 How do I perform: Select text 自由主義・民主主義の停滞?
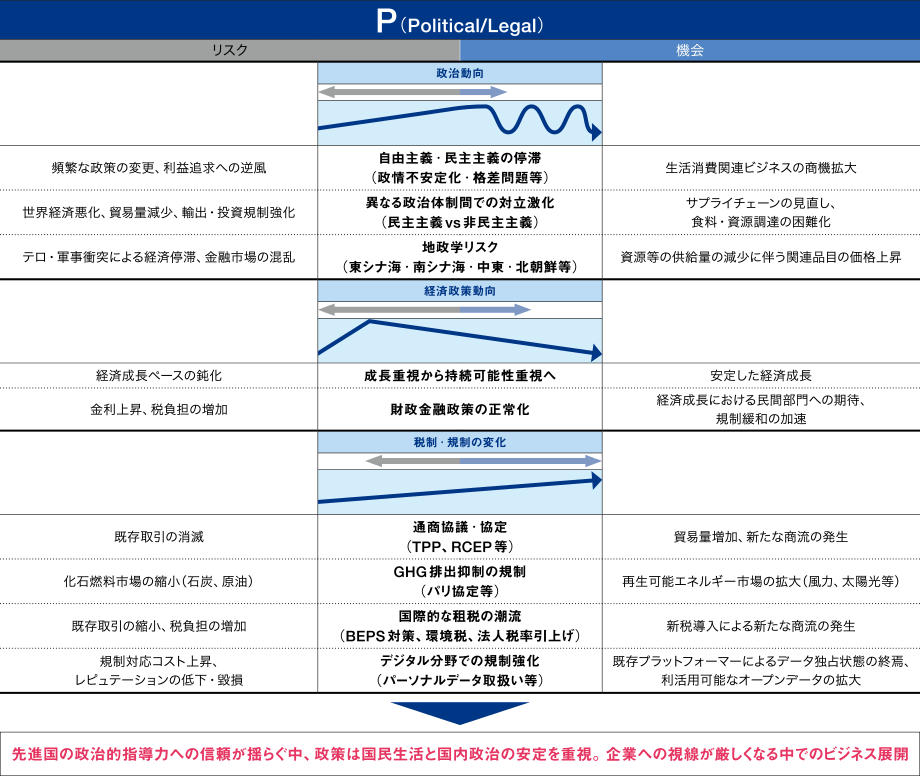[x=460, y=158]
